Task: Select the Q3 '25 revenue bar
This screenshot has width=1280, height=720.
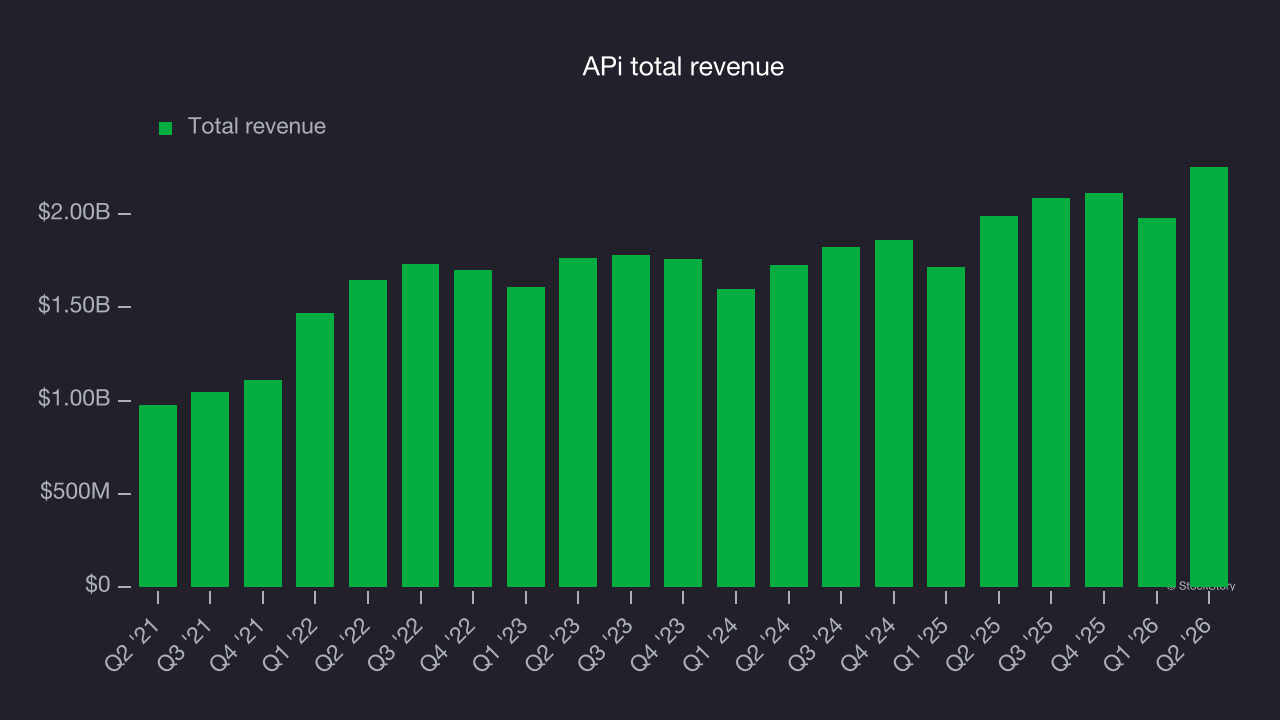Action: (x=1051, y=393)
